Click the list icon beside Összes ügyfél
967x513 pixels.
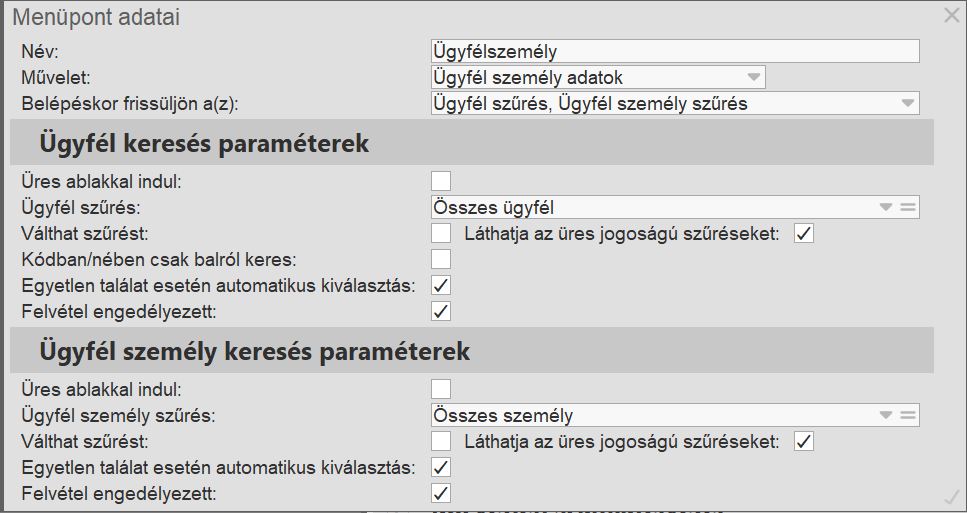click(907, 207)
